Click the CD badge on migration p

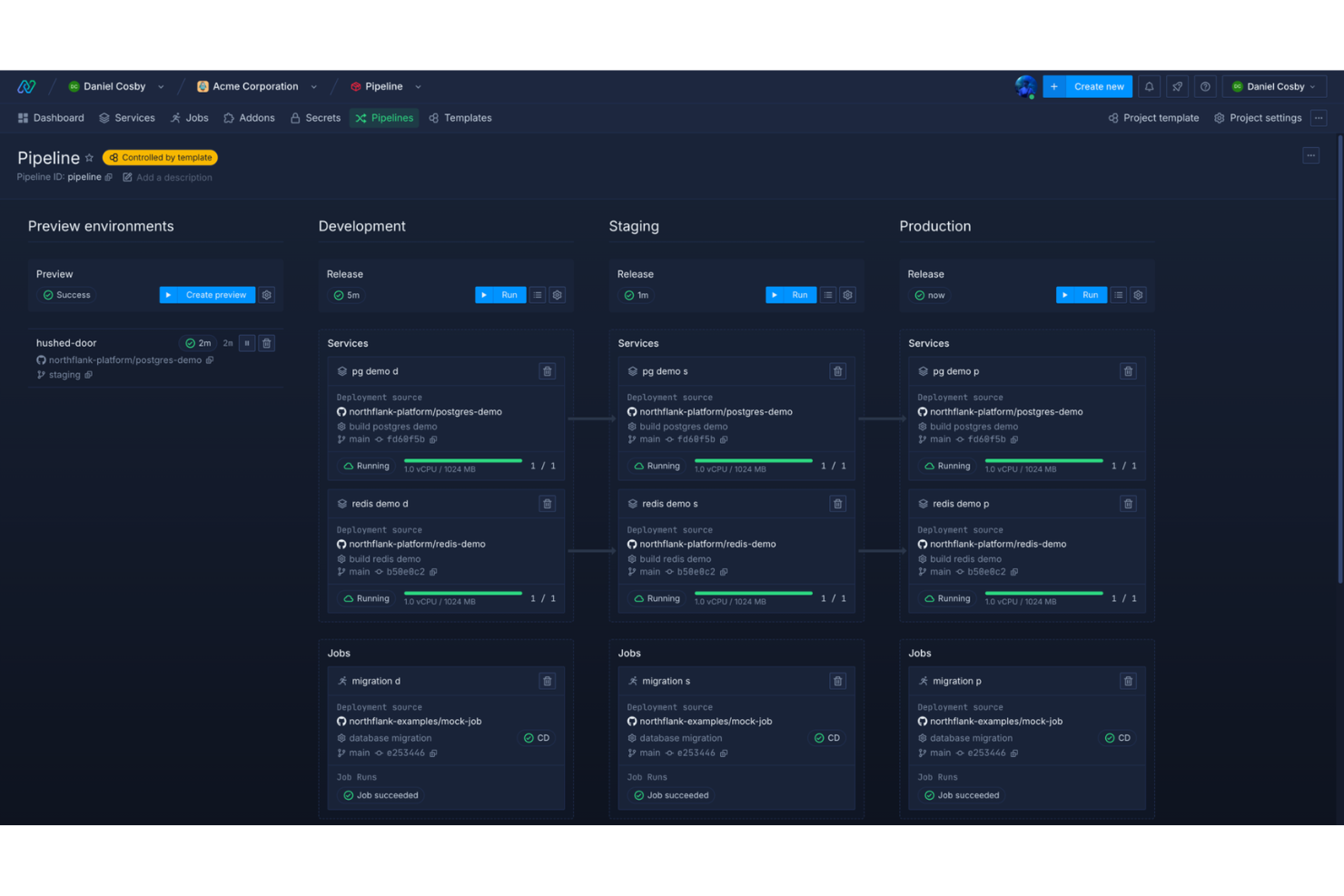pyautogui.click(x=1119, y=738)
